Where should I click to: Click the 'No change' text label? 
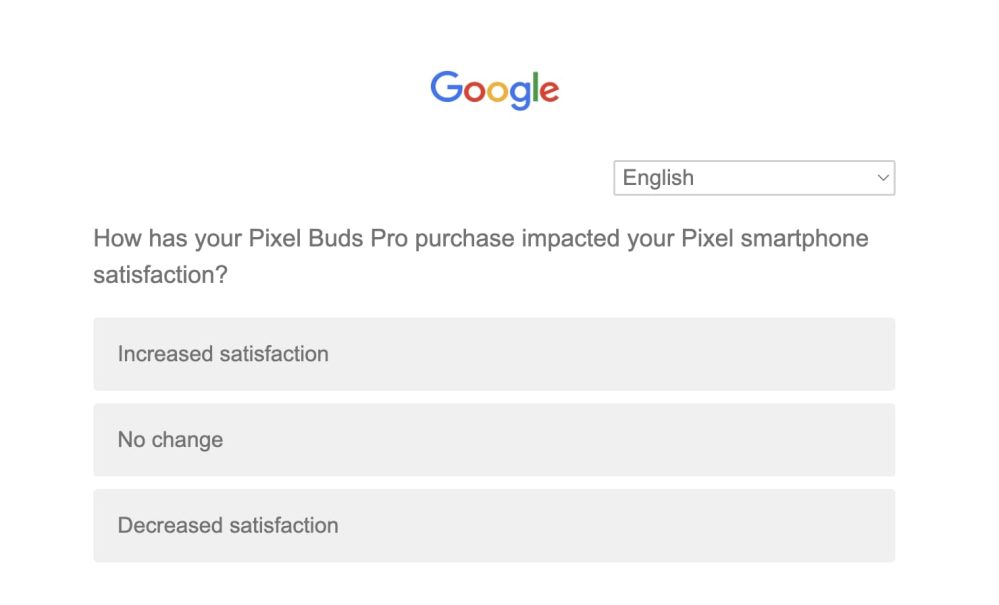pyautogui.click(x=170, y=440)
